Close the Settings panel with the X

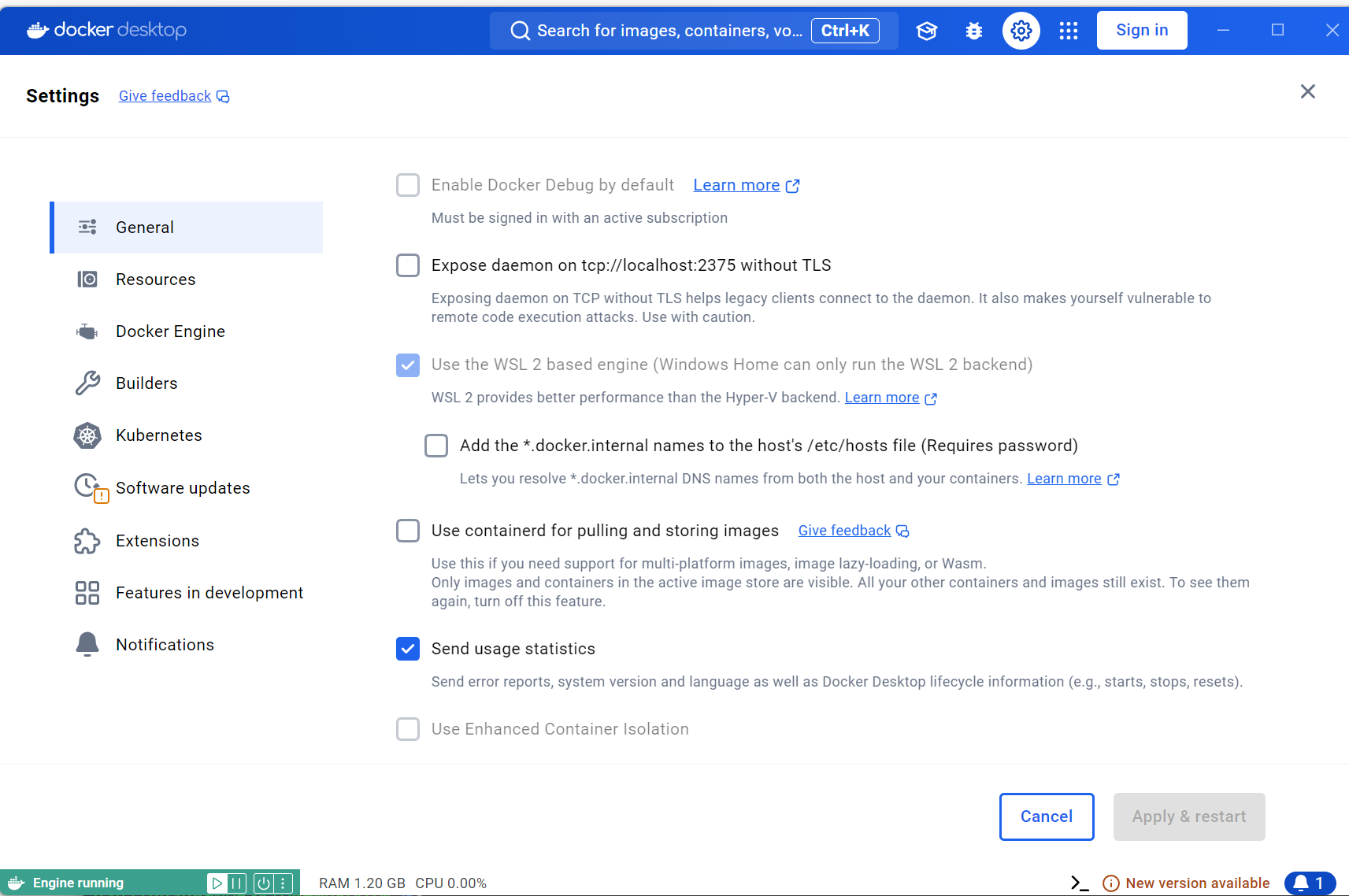point(1308,91)
